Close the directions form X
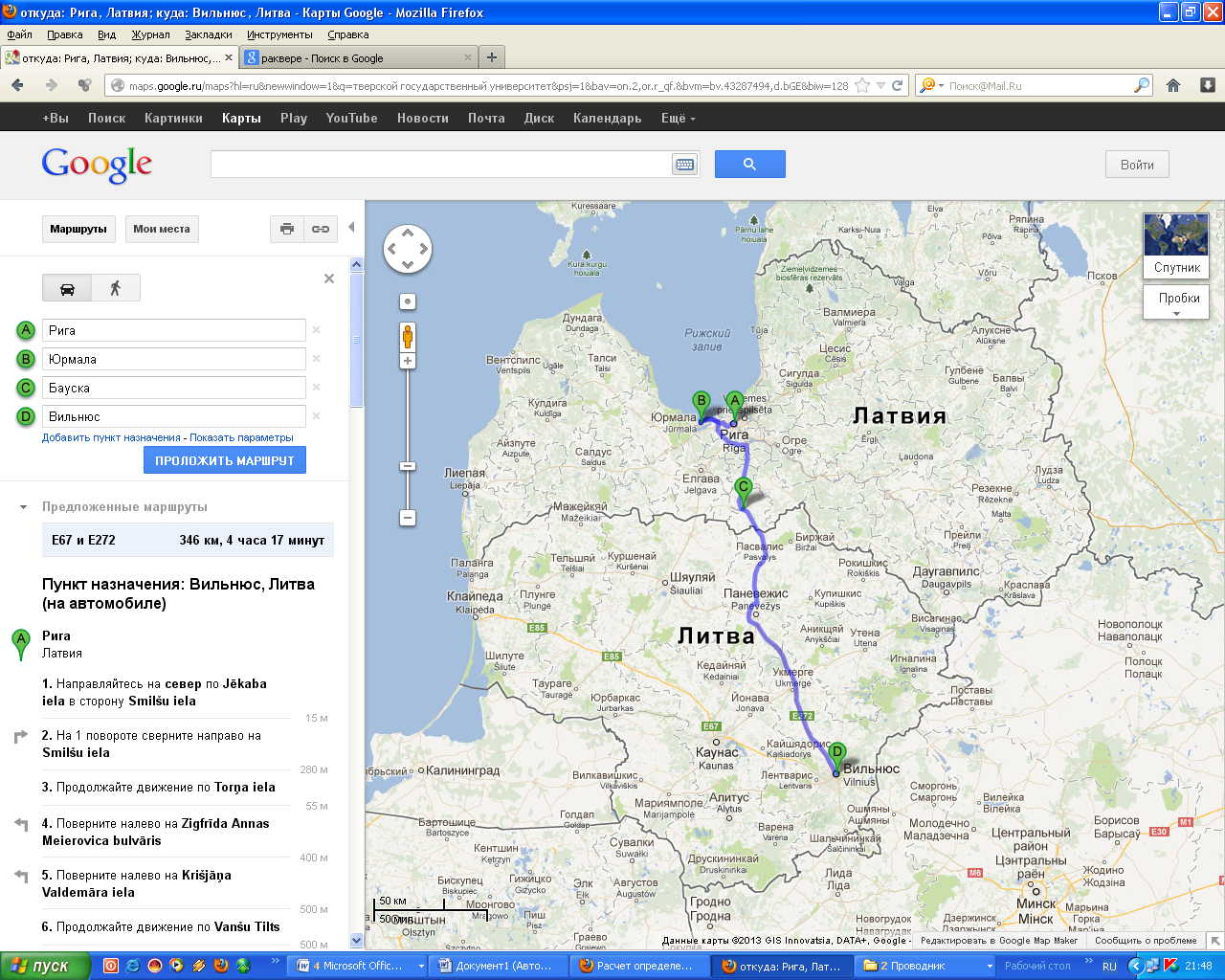Viewport: 1225px width, 980px height. [x=329, y=278]
